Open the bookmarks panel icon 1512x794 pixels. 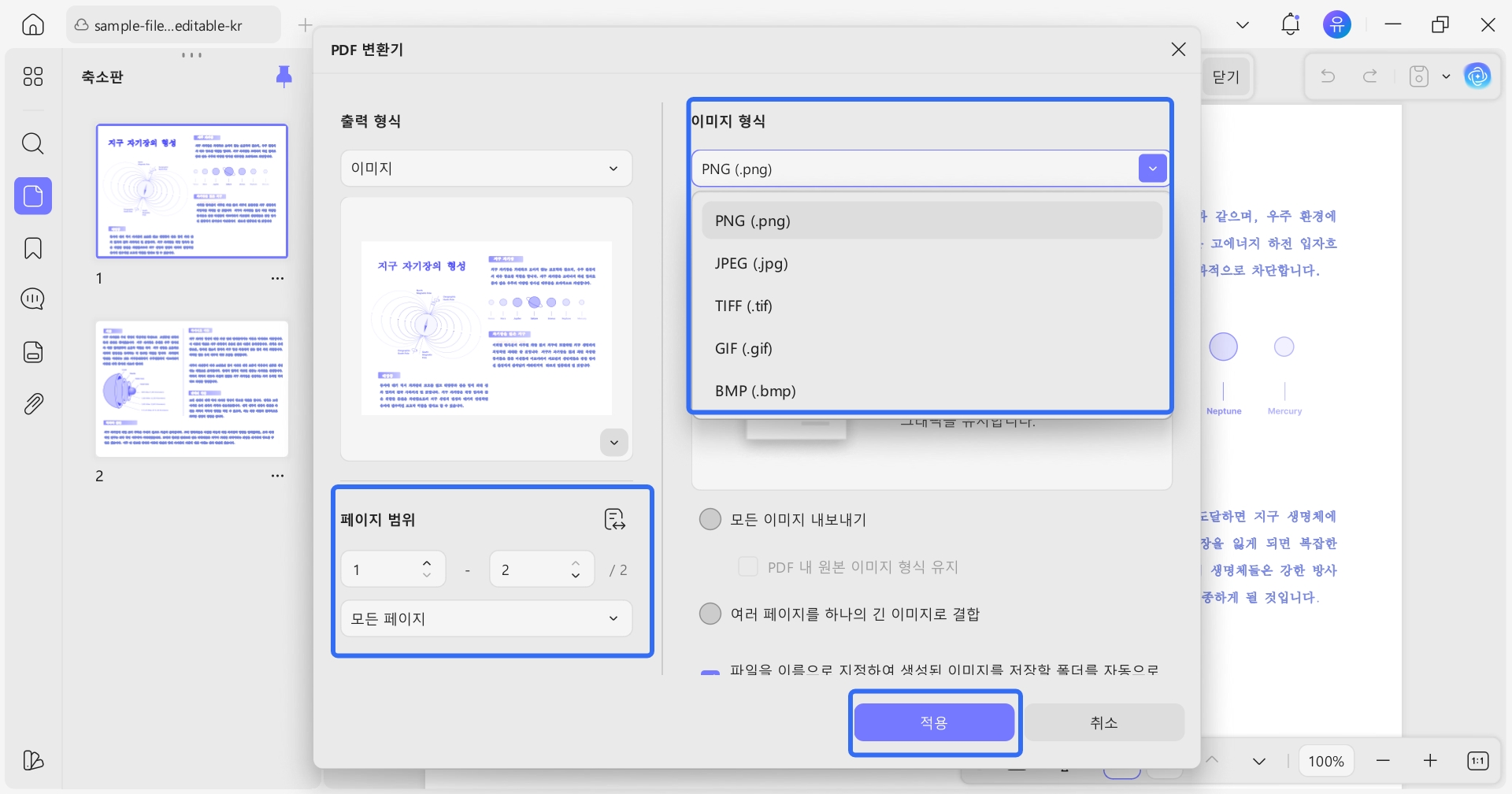click(33, 248)
